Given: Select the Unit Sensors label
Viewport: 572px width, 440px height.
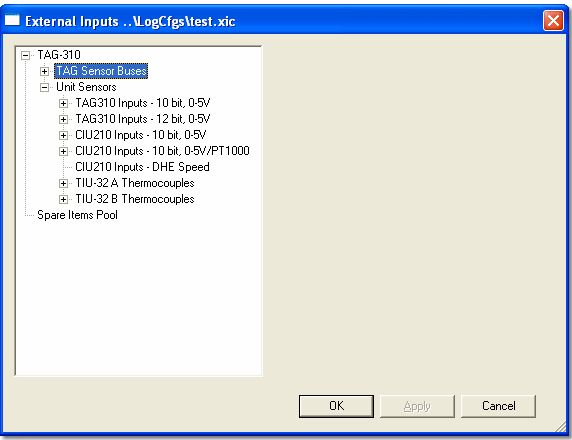Looking at the screenshot, I should (86, 87).
